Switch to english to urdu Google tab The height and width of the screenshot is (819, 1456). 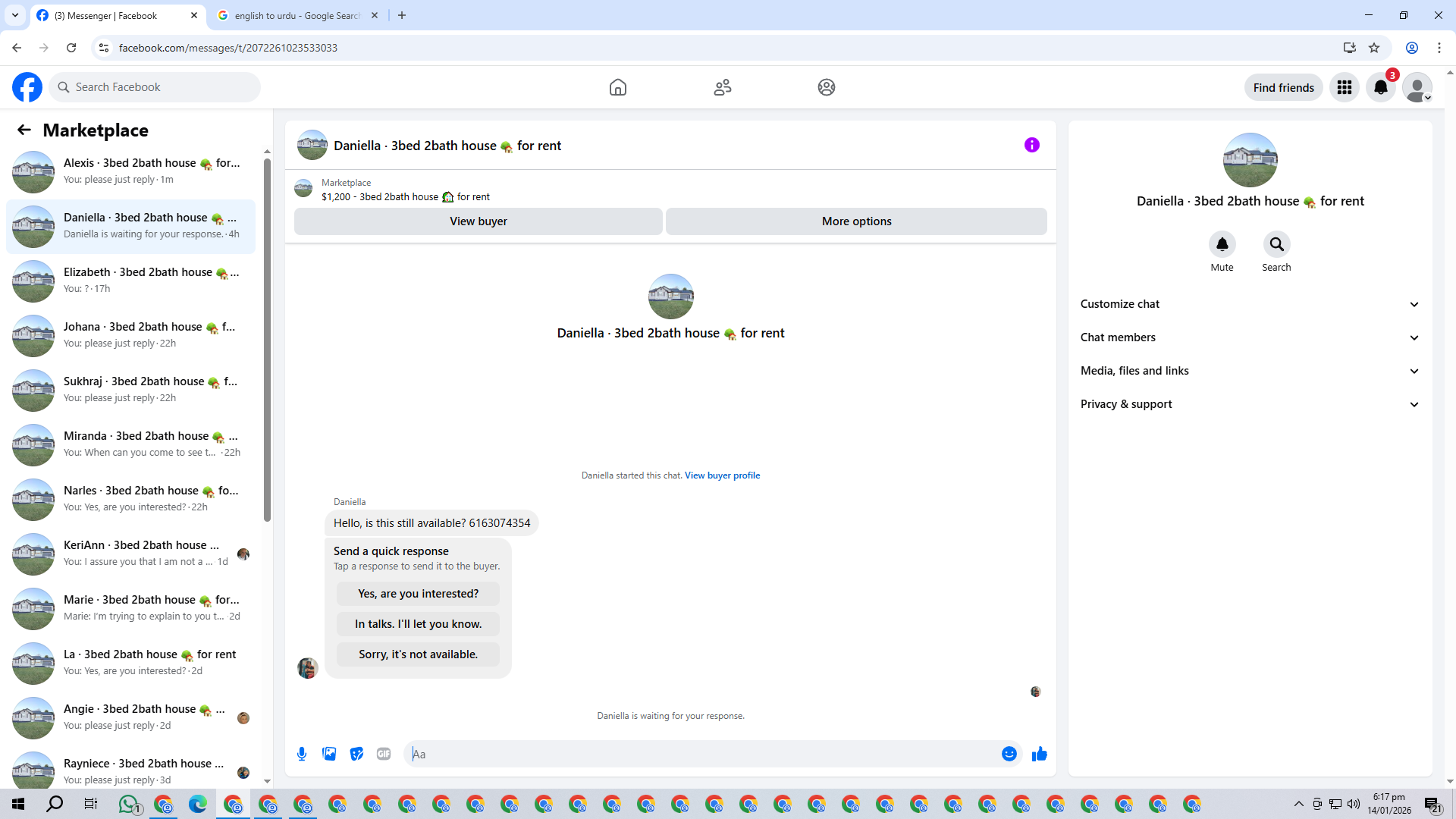click(296, 15)
